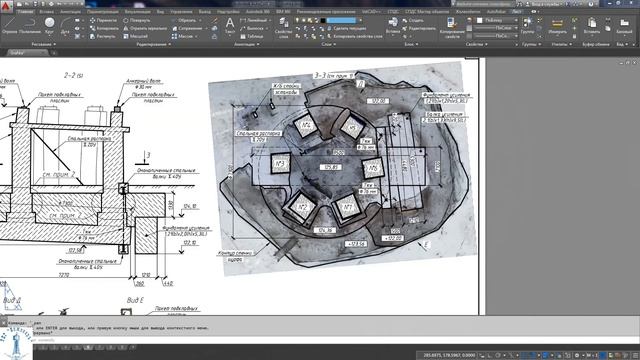Click Создать block button

coord(413,20)
